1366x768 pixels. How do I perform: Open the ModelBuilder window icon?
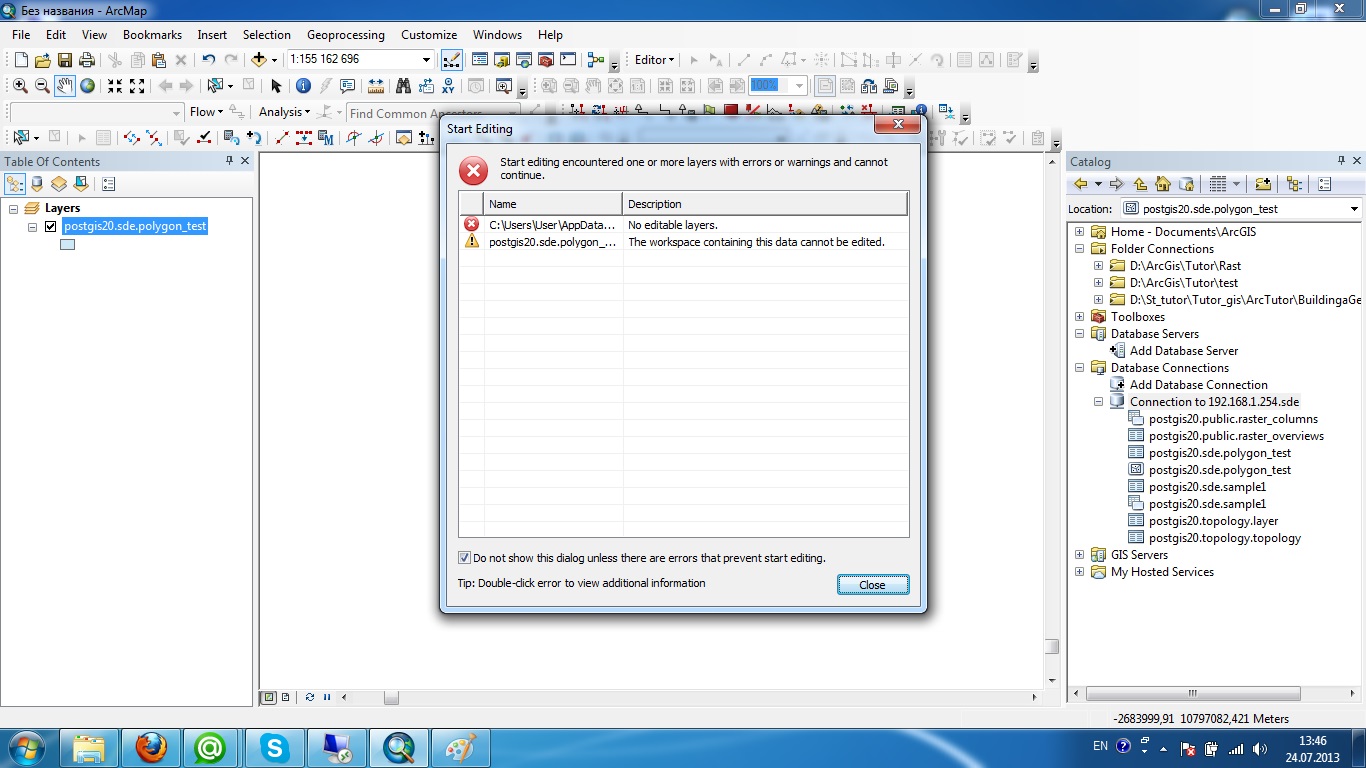pyautogui.click(x=596, y=60)
